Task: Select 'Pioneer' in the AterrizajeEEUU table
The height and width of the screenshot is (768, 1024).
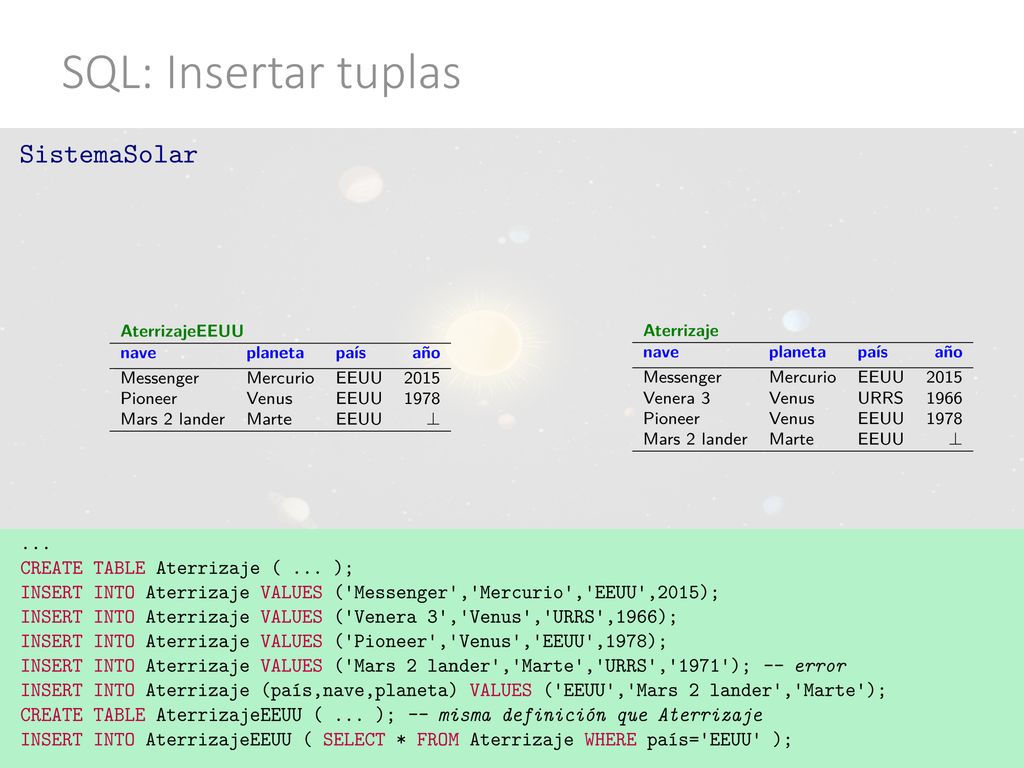Action: tap(149, 398)
